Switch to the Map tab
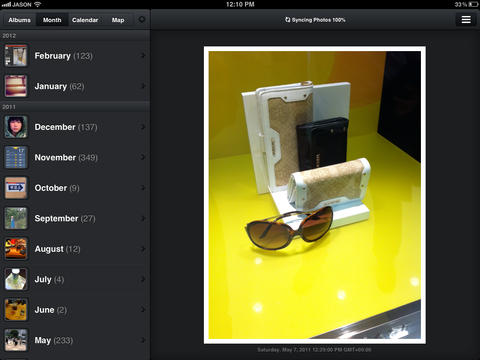The height and width of the screenshot is (360, 480). tap(118, 20)
